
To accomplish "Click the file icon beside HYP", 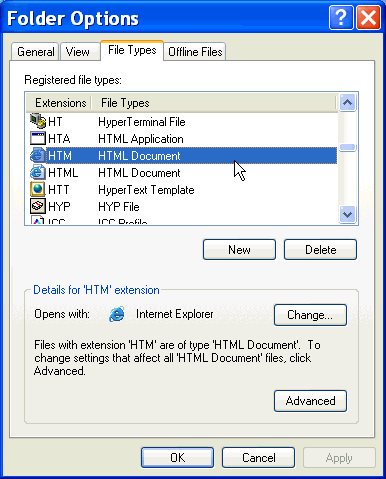I will (x=38, y=206).
